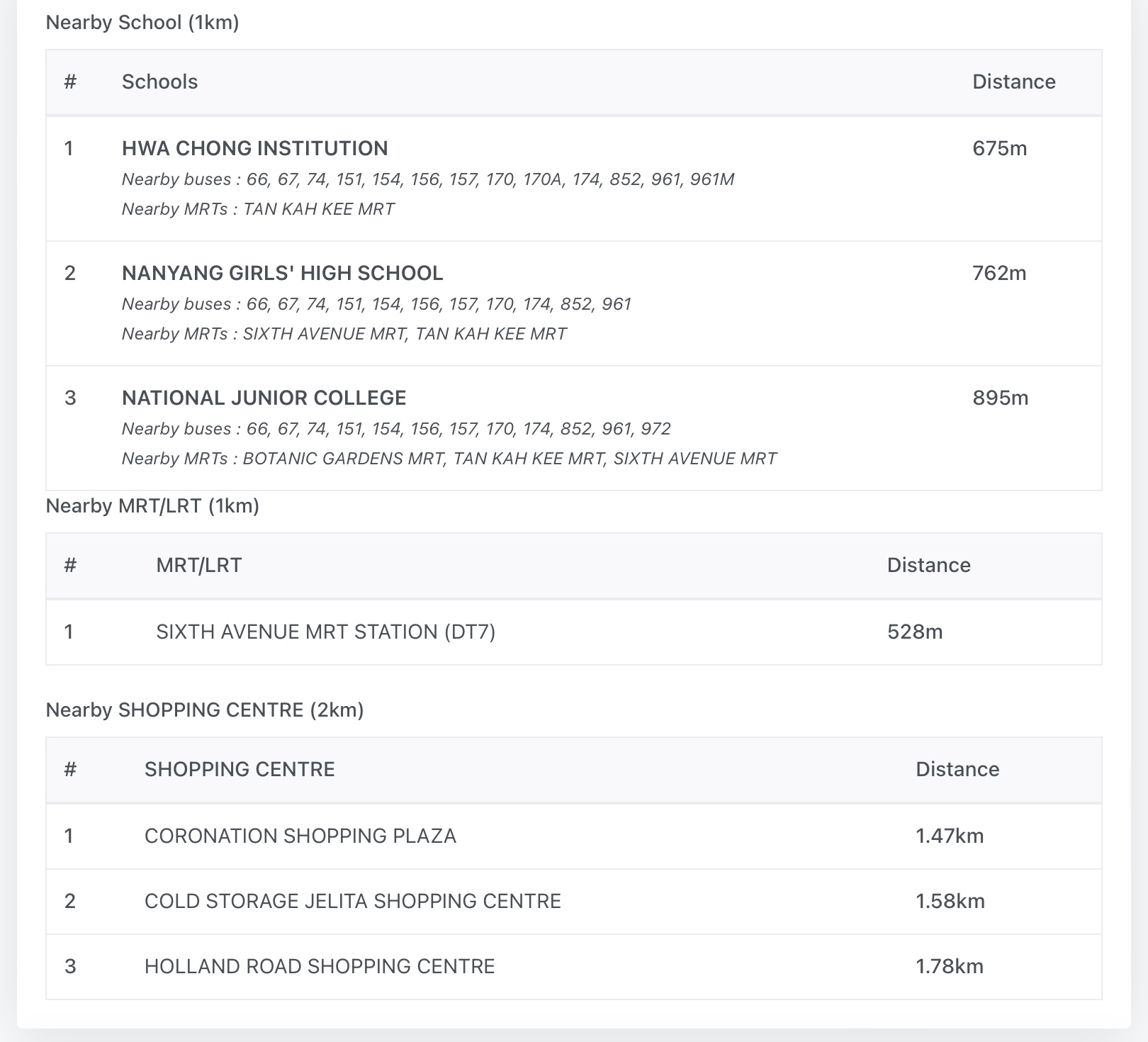The image size is (1148, 1042).
Task: Click Nanyang Girls' nearby MRTs line
Action: [x=344, y=334]
